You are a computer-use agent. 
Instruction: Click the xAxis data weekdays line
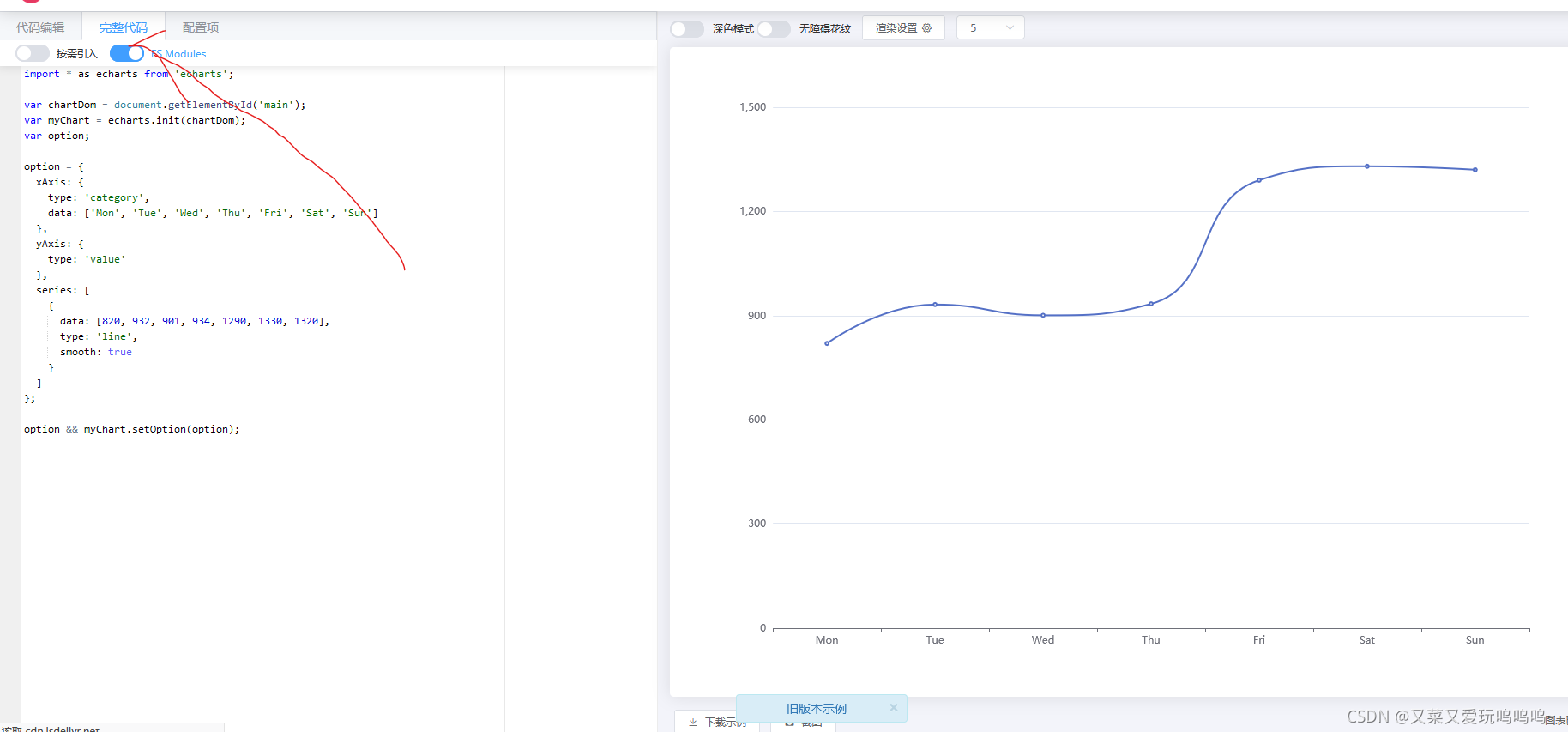click(213, 213)
